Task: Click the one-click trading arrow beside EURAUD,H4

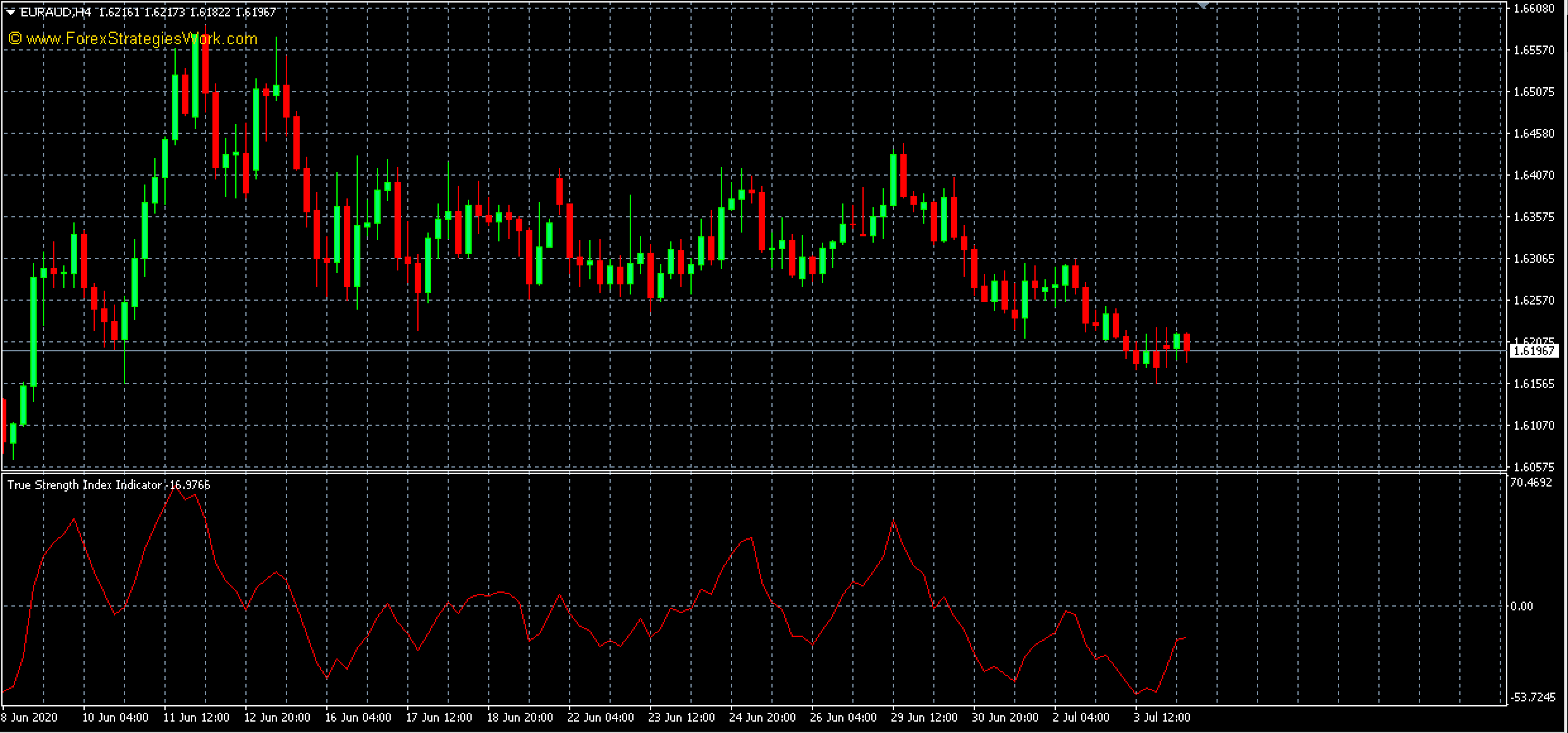Action: 10,12
